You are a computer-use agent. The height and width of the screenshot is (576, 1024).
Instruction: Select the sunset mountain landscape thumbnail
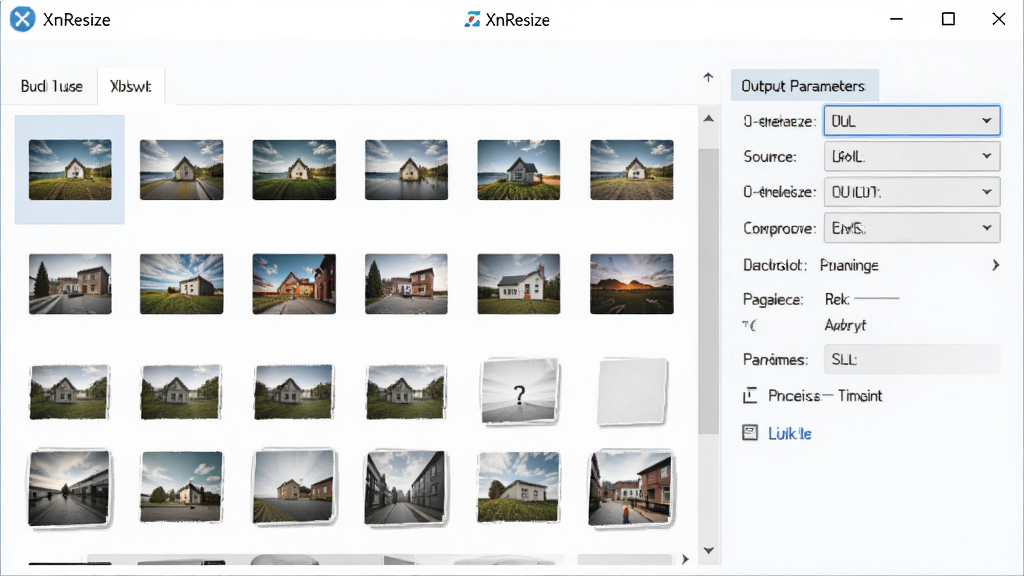tap(632, 284)
